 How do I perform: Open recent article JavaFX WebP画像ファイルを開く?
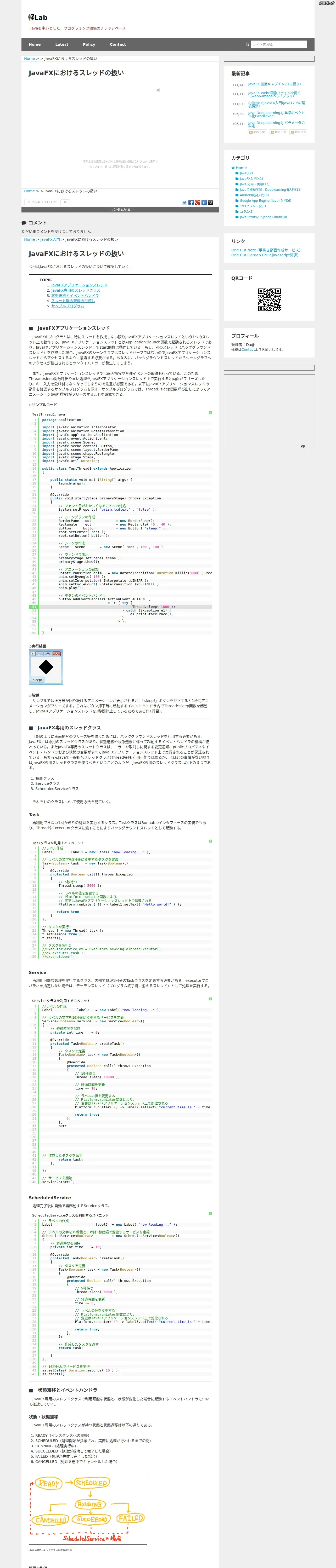275,94
